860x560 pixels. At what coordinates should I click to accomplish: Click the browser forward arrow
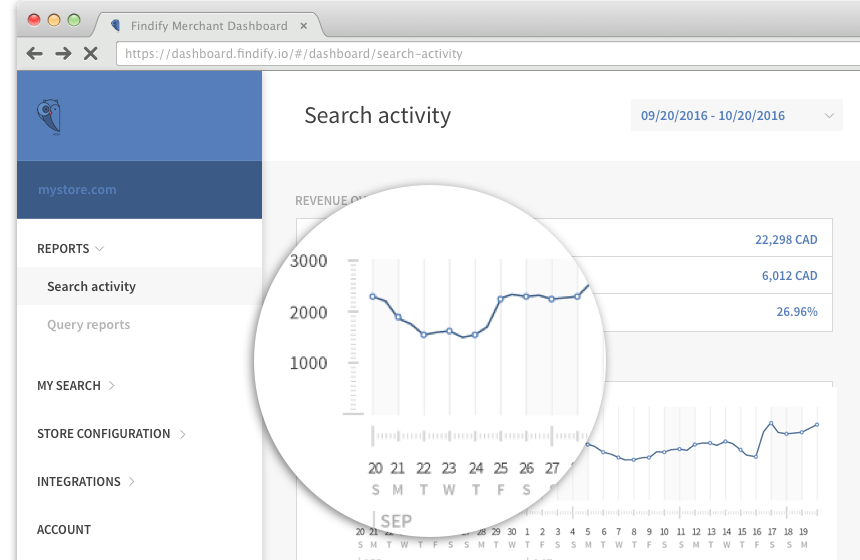click(x=62, y=53)
